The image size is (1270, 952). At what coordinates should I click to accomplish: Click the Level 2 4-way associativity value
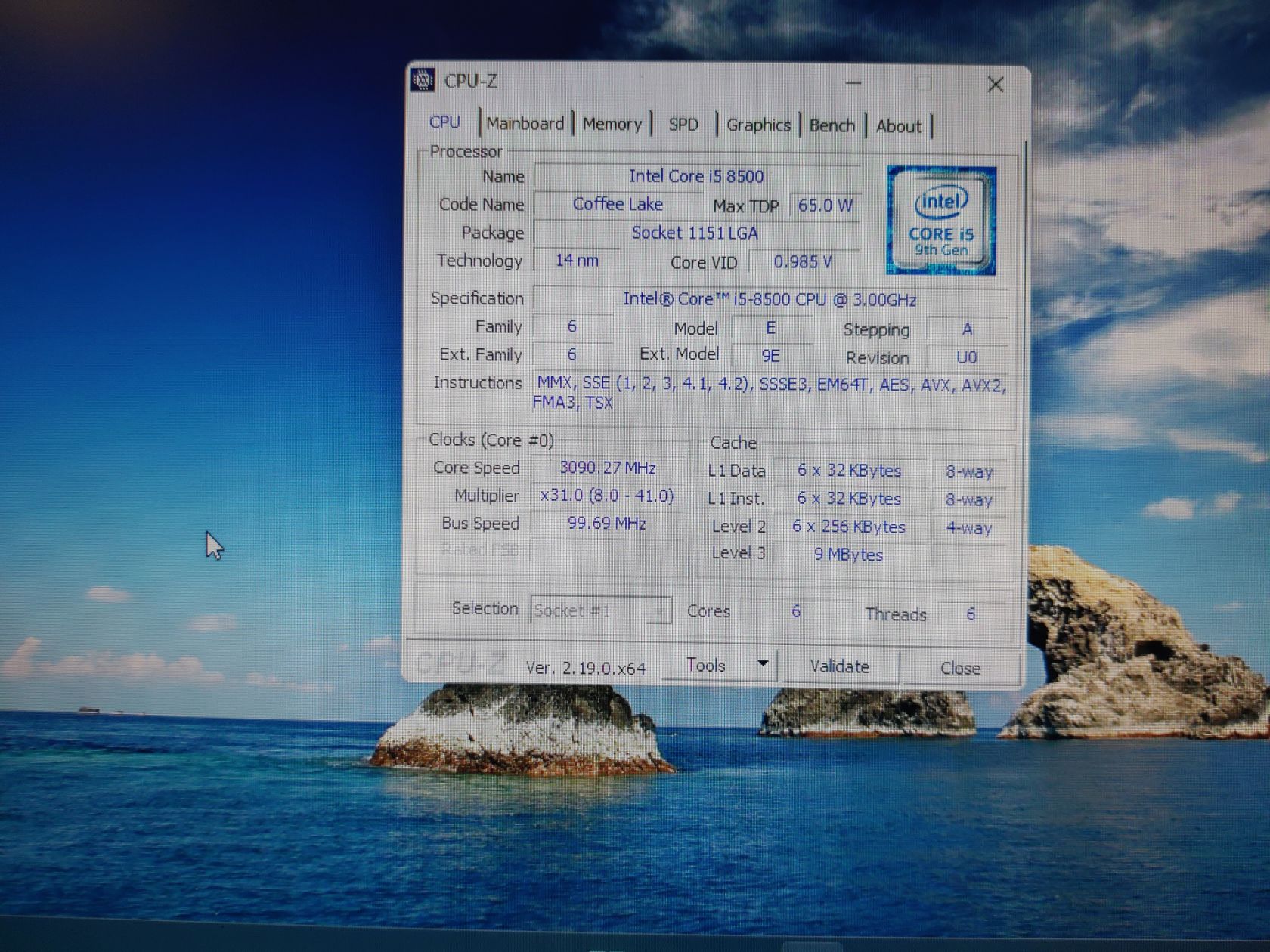click(x=969, y=528)
